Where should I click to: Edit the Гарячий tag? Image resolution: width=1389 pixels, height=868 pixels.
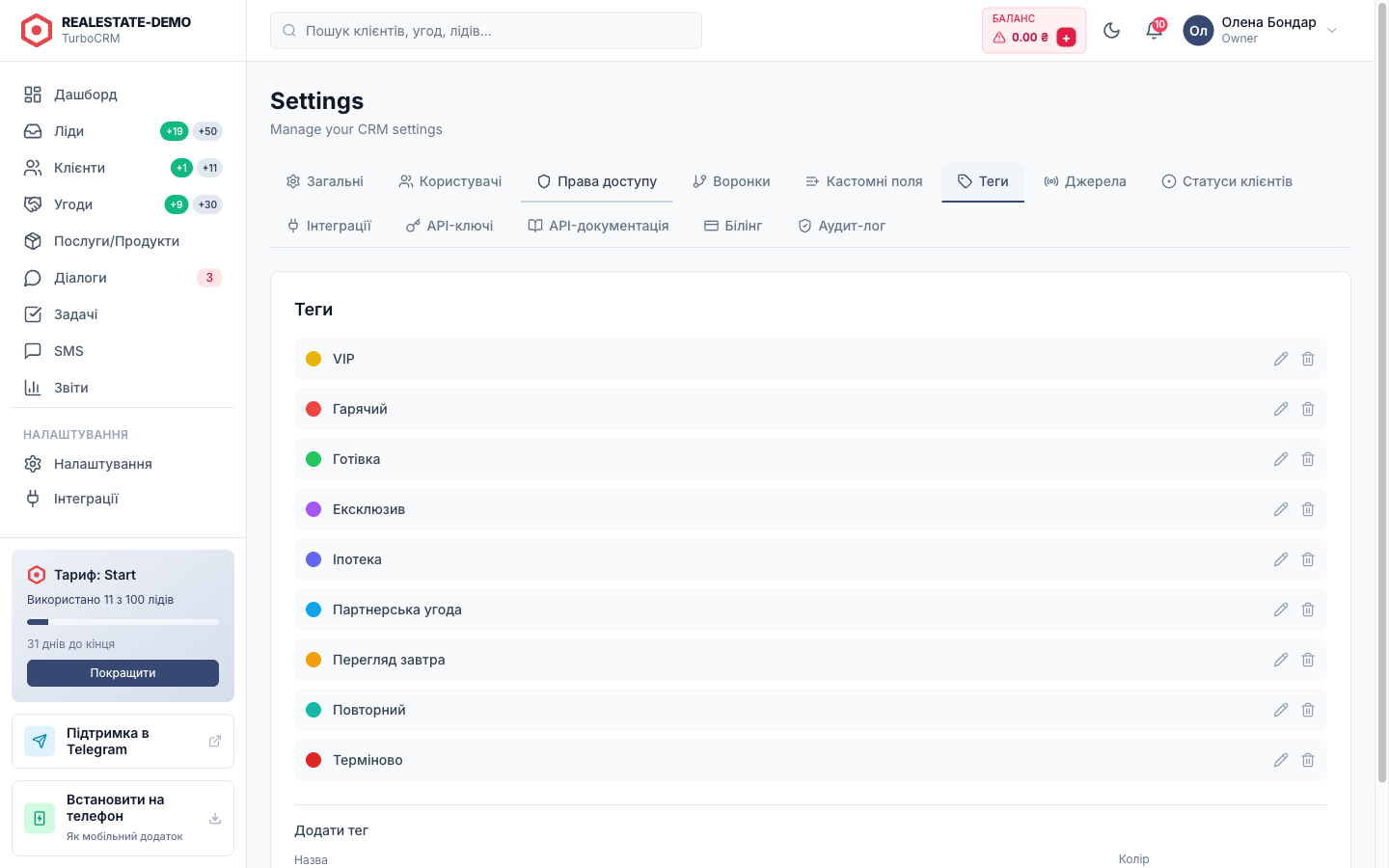[x=1281, y=409]
